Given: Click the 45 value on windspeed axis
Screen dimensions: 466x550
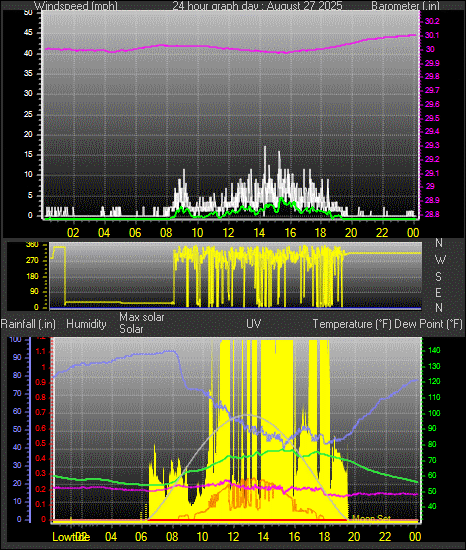Looking at the screenshot, I should pos(28,33).
